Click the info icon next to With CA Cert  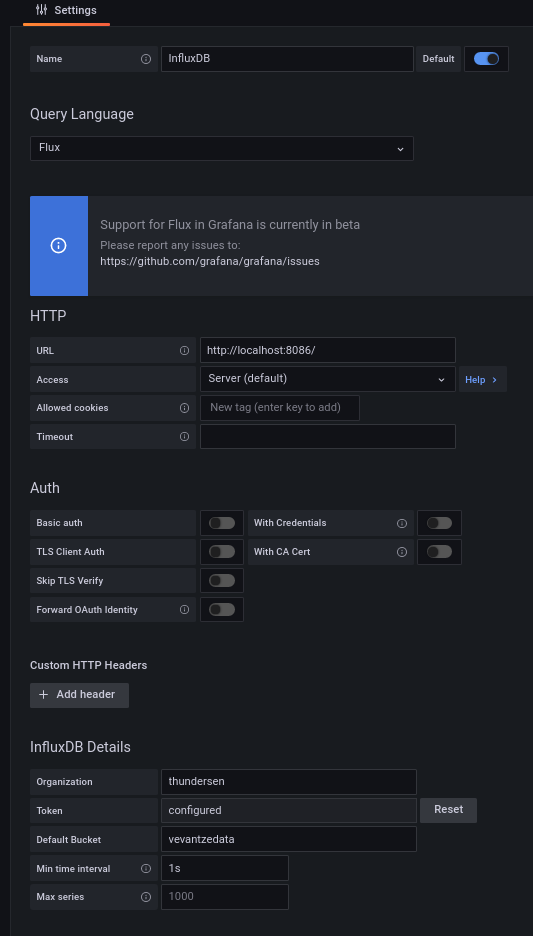click(x=402, y=552)
